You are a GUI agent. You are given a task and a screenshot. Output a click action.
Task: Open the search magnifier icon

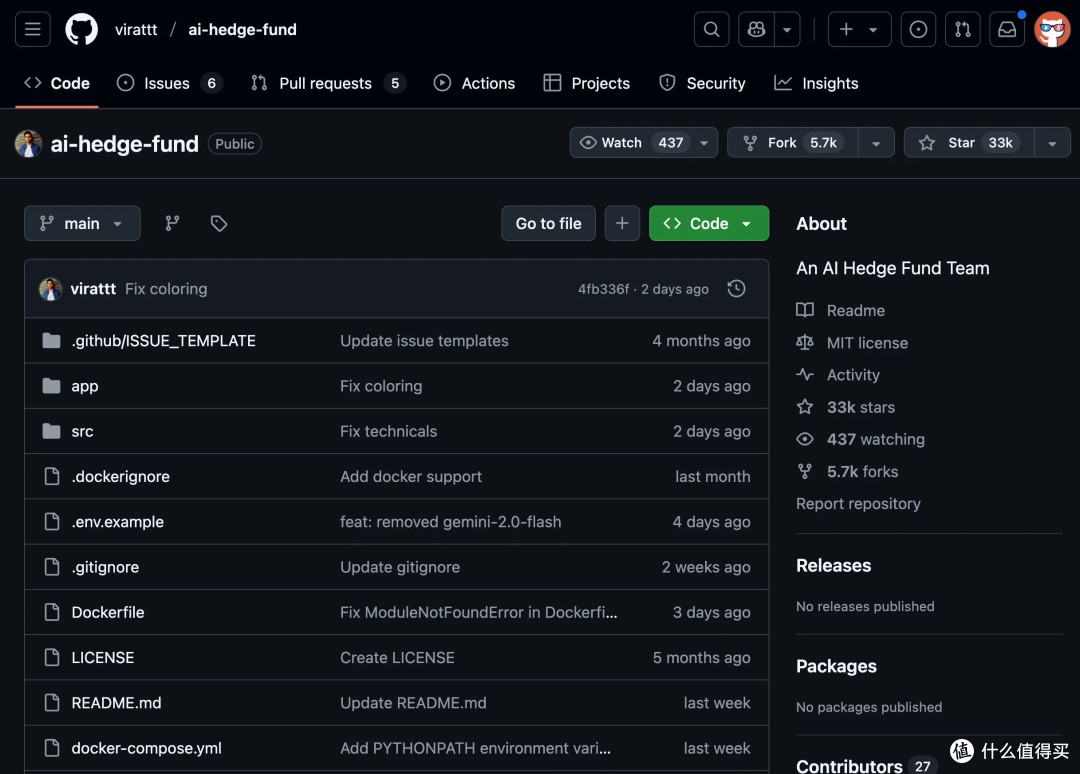(711, 30)
